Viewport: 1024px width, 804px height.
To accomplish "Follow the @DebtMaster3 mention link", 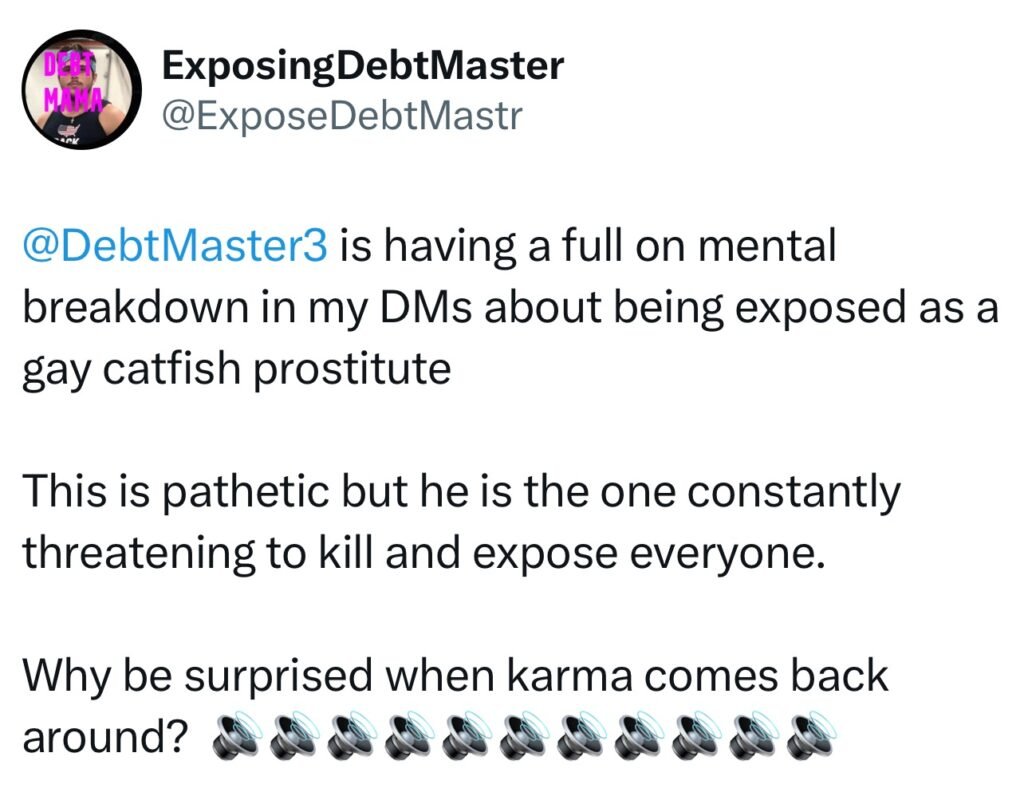I will (174, 247).
